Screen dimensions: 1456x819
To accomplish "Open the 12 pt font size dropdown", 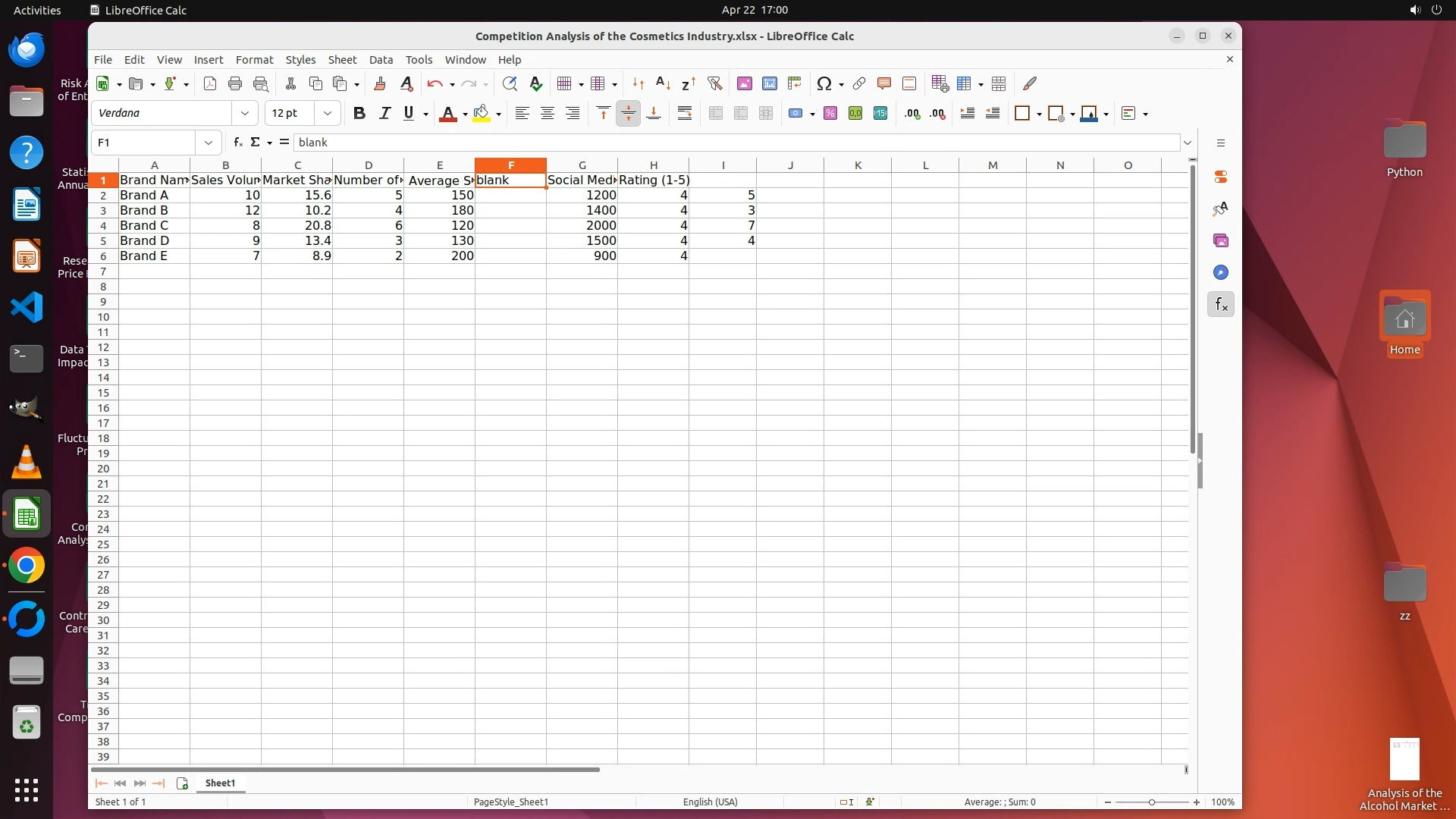I will (x=327, y=113).
